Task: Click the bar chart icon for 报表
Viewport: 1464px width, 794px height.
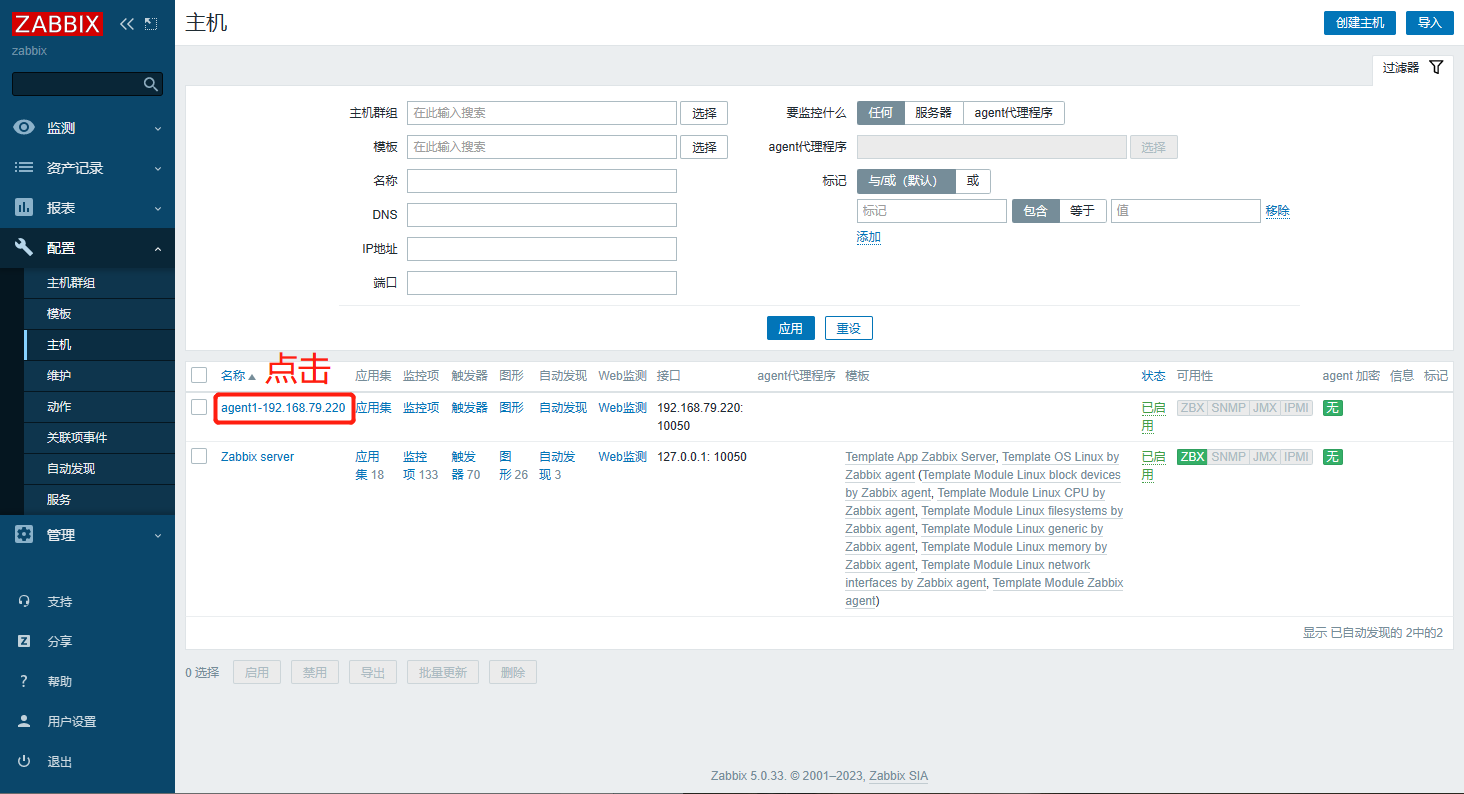Action: click(x=24, y=208)
